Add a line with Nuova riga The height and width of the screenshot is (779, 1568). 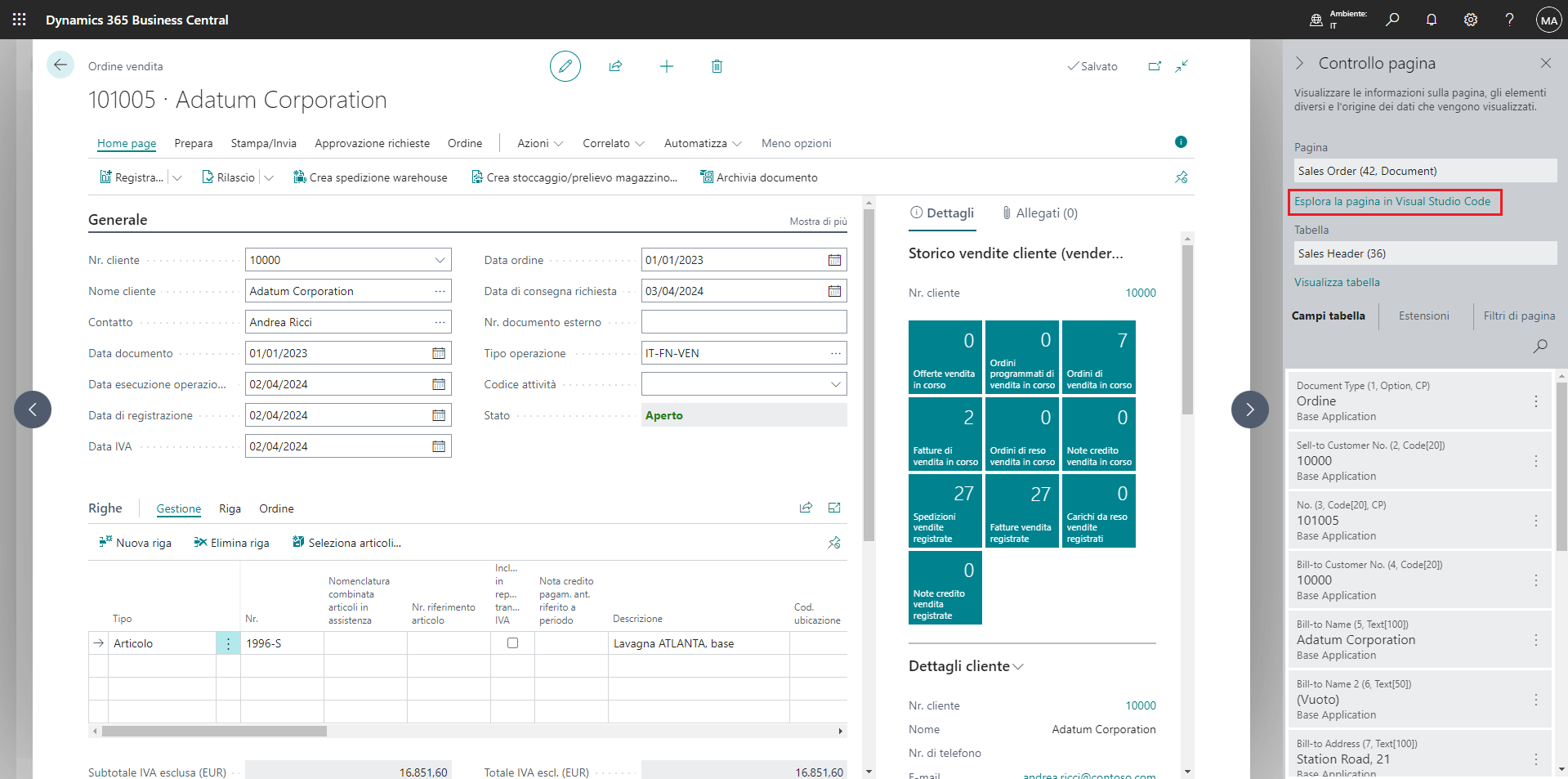(x=136, y=543)
